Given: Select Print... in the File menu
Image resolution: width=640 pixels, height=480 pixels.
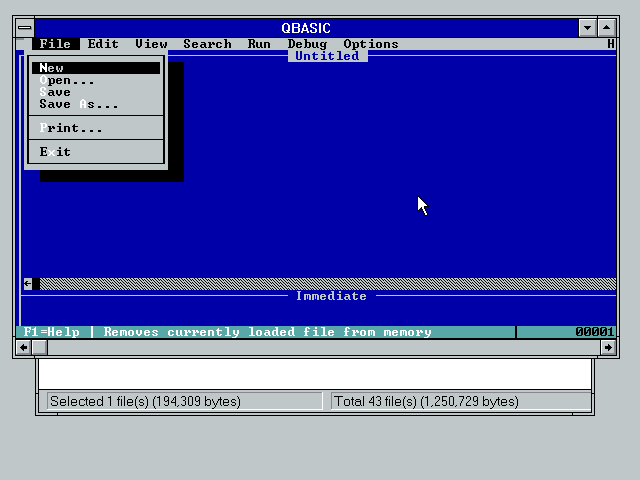Looking at the screenshot, I should click(x=96, y=128).
